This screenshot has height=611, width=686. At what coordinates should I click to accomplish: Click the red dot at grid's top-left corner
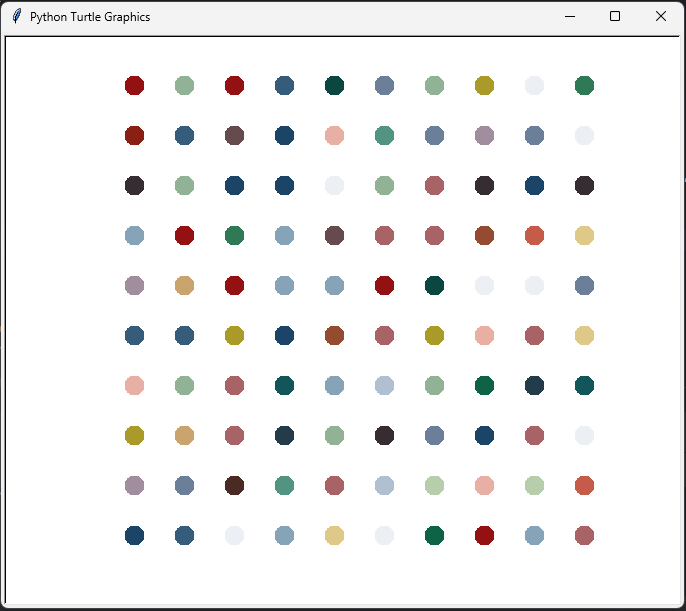pyautogui.click(x=134, y=86)
